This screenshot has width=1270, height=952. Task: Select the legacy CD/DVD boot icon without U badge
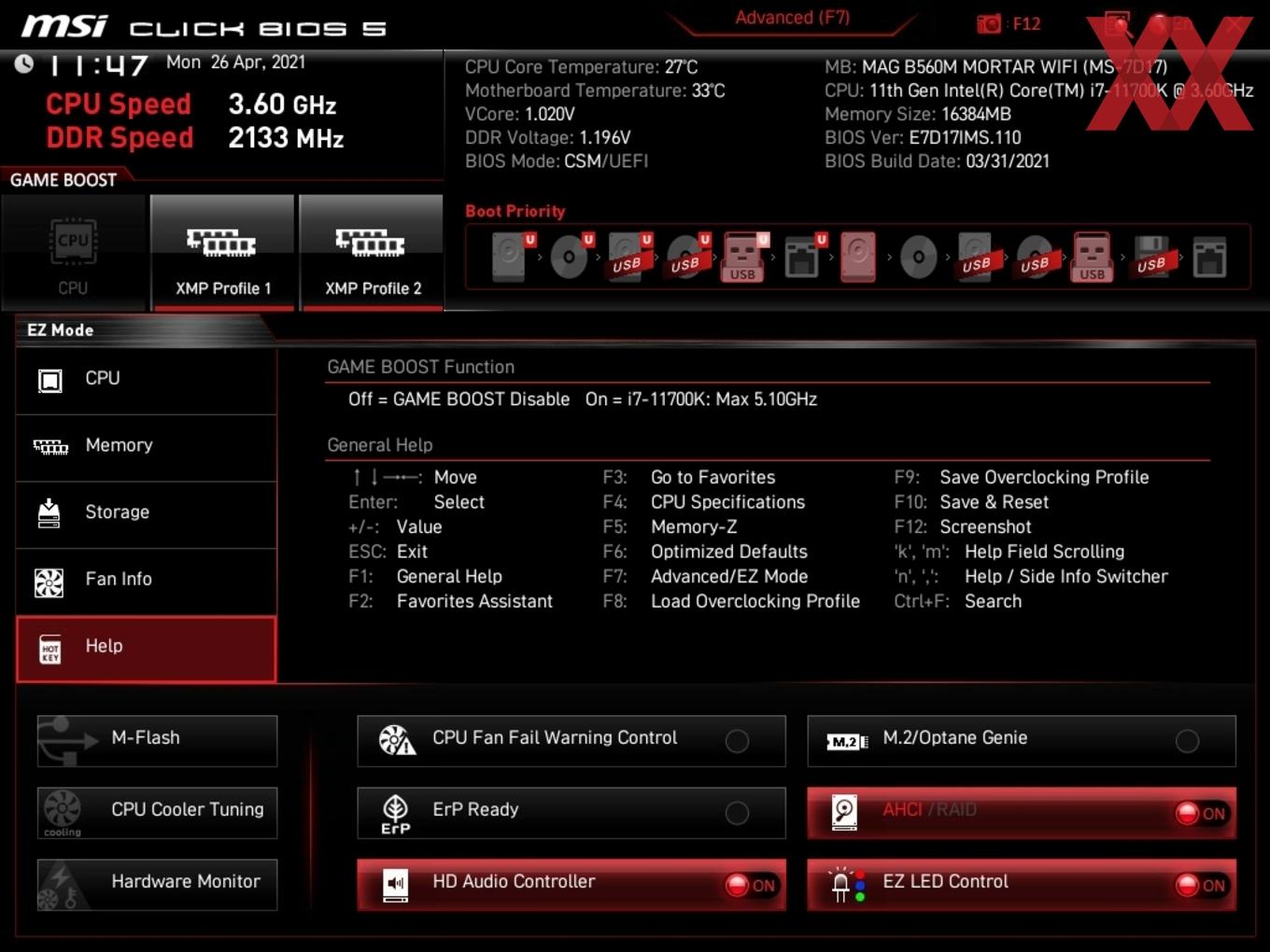tap(918, 257)
